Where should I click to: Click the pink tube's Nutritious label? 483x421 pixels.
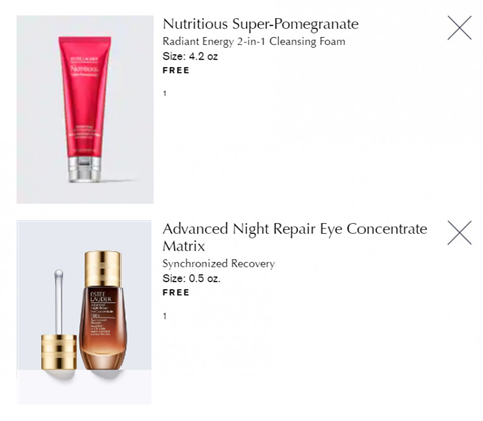[84, 69]
